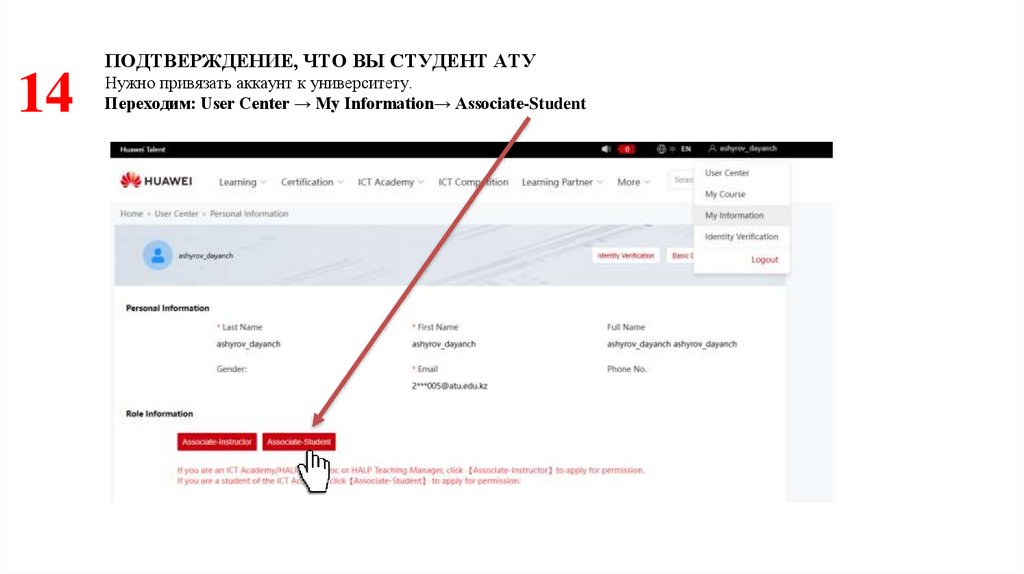Click the globe language icon
The width and height of the screenshot is (1024, 574).
(661, 150)
